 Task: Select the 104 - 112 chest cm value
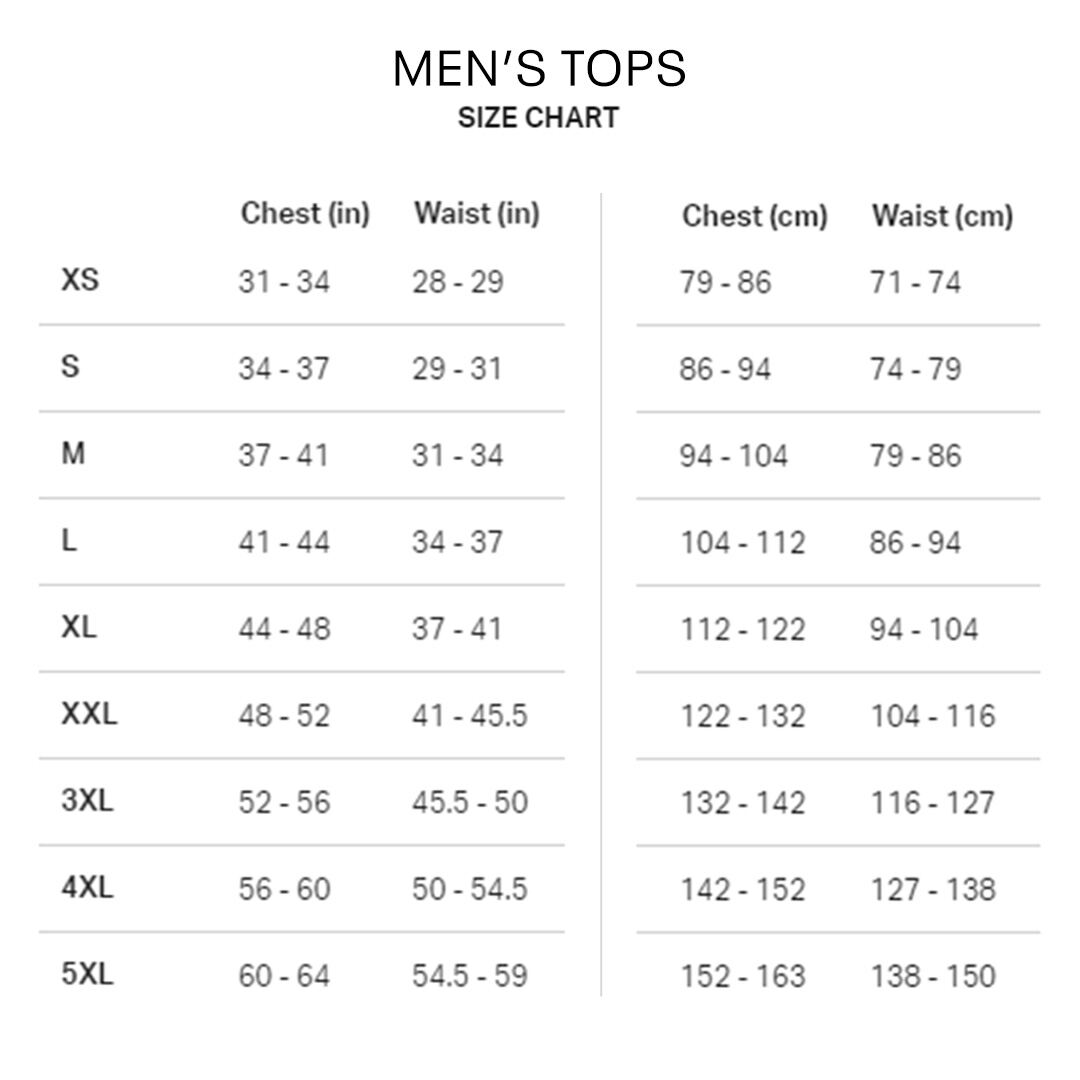click(x=742, y=543)
